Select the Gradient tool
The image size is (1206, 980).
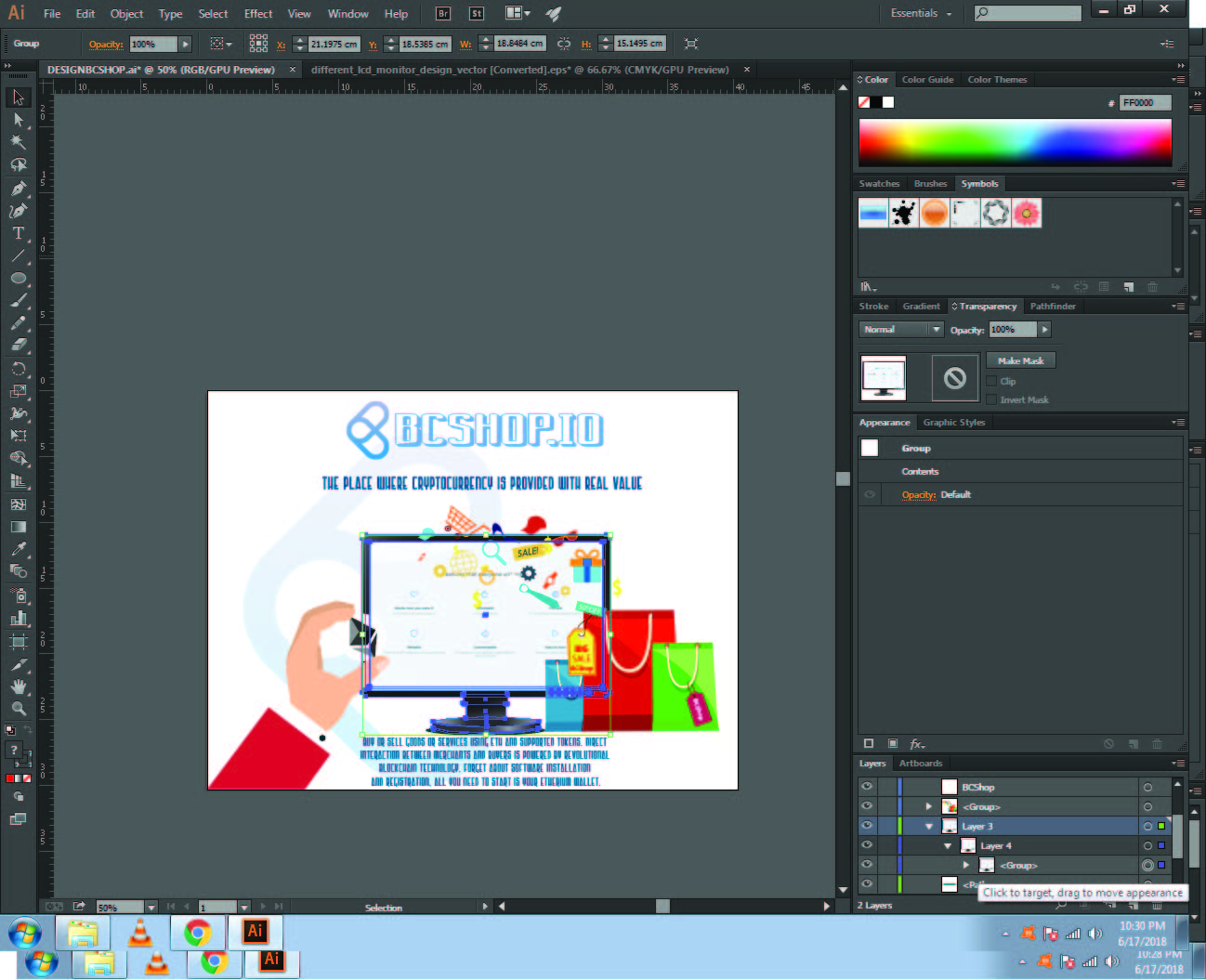[x=19, y=527]
